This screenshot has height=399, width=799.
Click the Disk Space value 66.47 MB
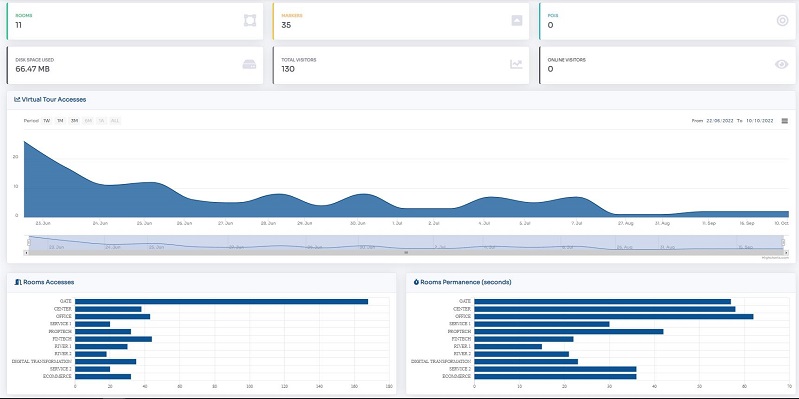point(33,69)
